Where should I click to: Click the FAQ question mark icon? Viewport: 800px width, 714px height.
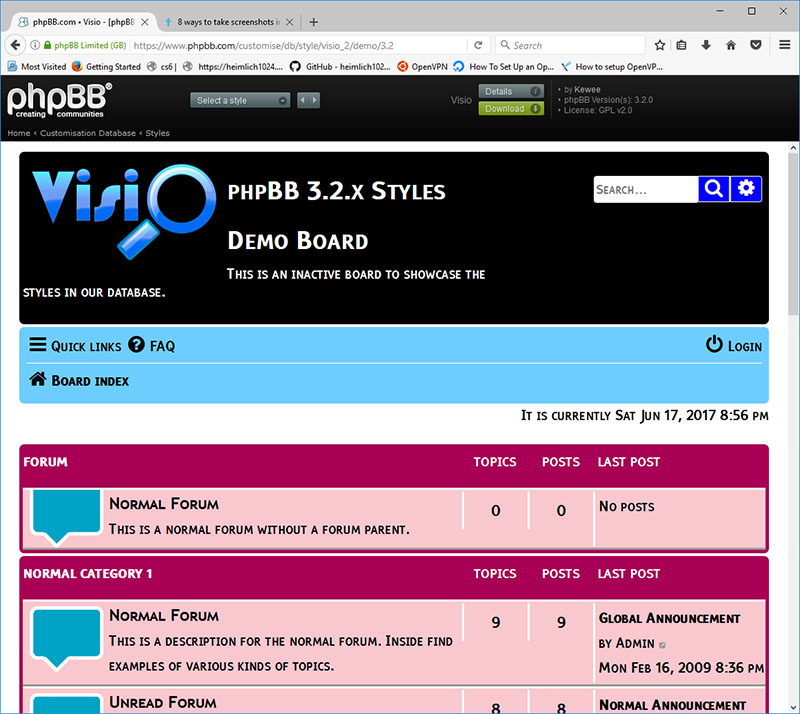[136, 344]
